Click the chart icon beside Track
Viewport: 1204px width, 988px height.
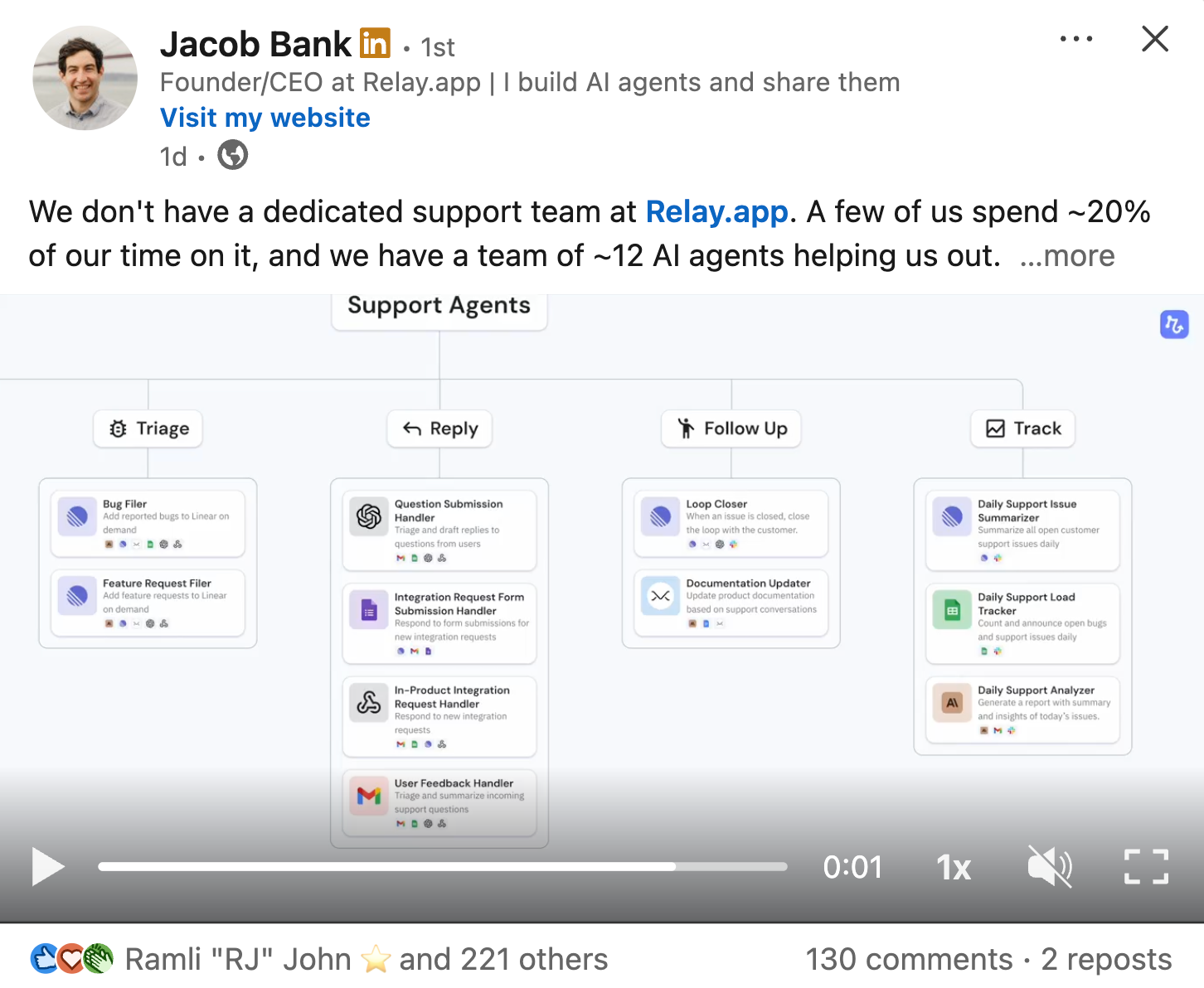point(995,429)
